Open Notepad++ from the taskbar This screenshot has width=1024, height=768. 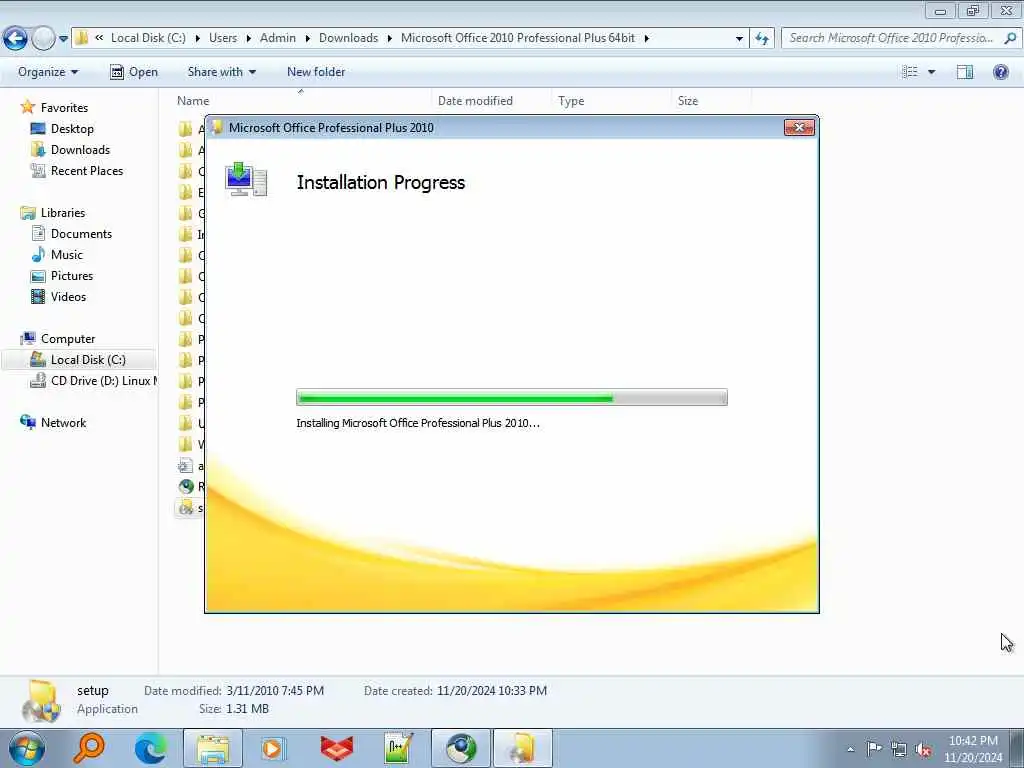click(398, 748)
